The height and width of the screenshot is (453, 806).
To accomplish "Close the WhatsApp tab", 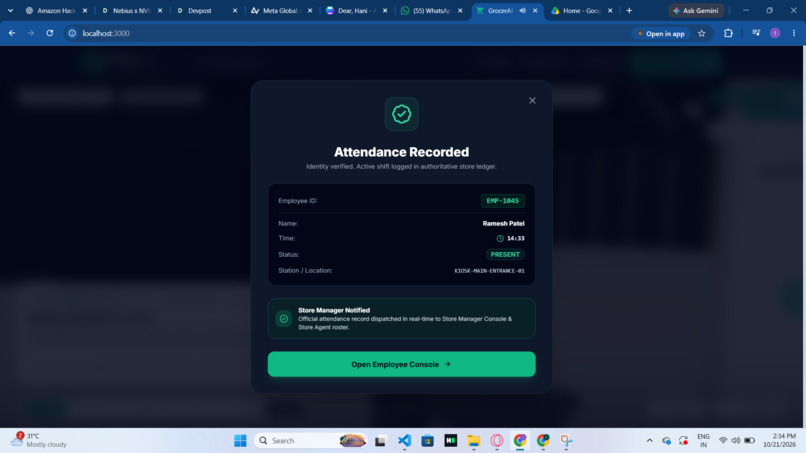I will pos(460,10).
